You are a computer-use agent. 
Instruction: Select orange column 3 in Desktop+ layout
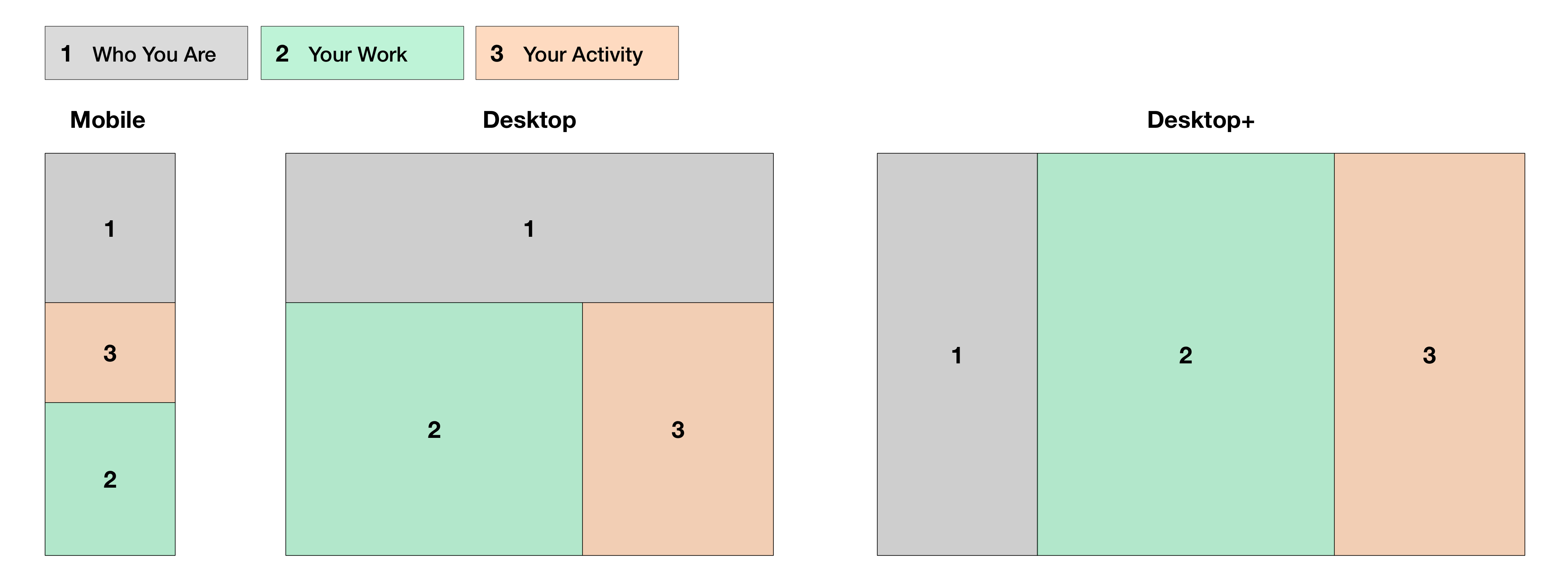click(1430, 354)
